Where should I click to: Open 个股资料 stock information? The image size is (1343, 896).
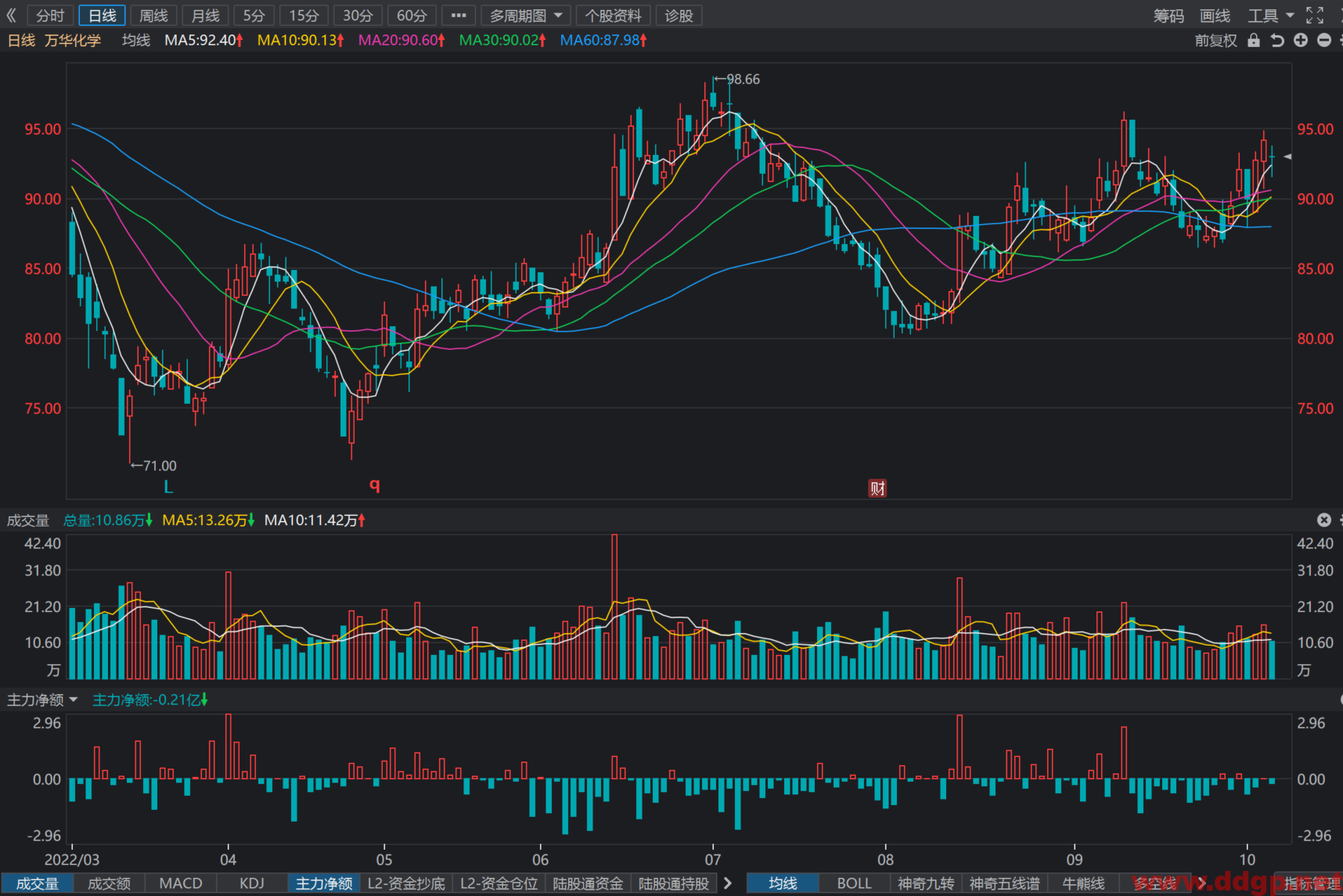click(614, 16)
